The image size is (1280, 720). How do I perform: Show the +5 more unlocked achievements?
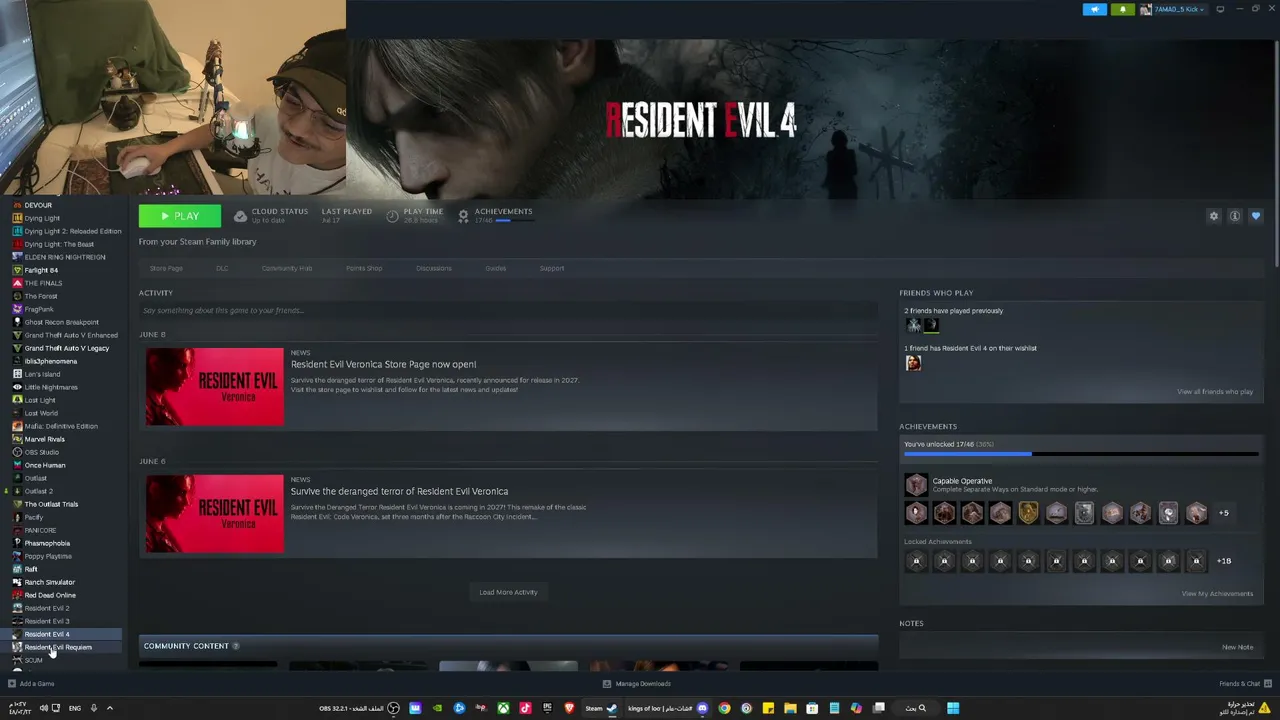click(1223, 513)
